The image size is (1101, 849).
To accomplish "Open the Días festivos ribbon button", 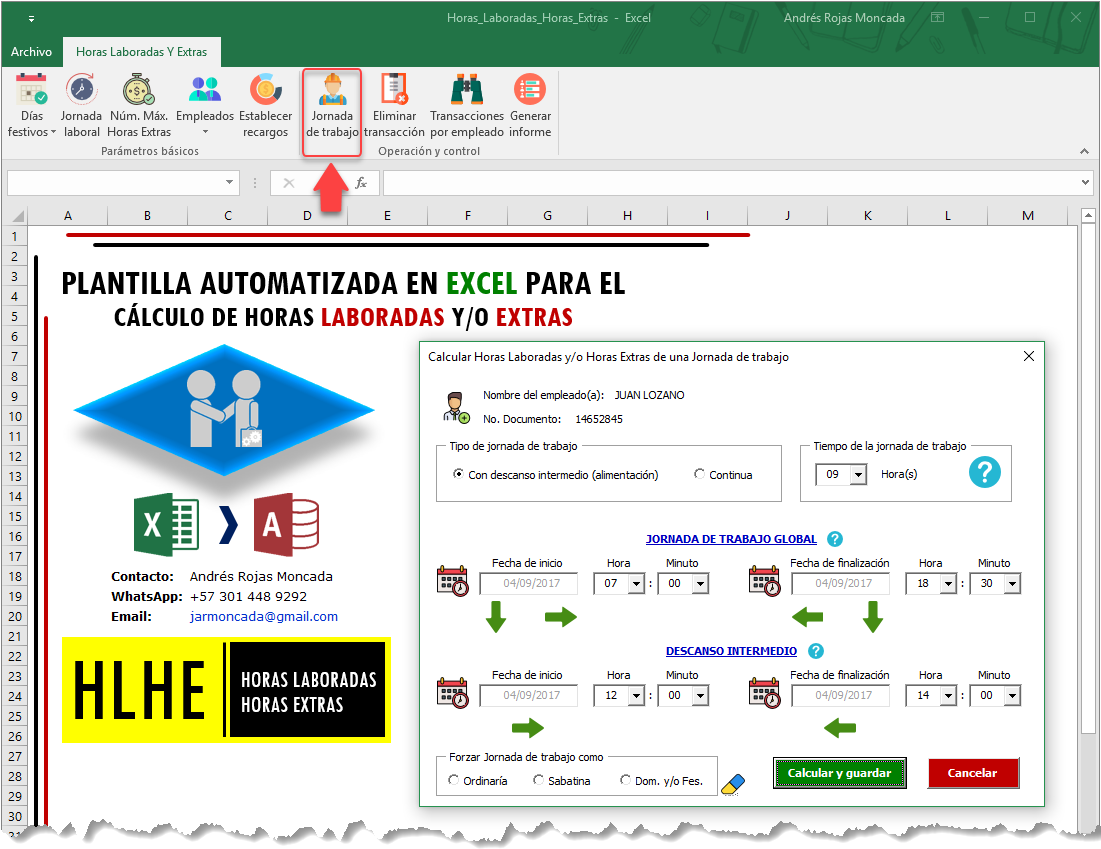I will click(32, 105).
